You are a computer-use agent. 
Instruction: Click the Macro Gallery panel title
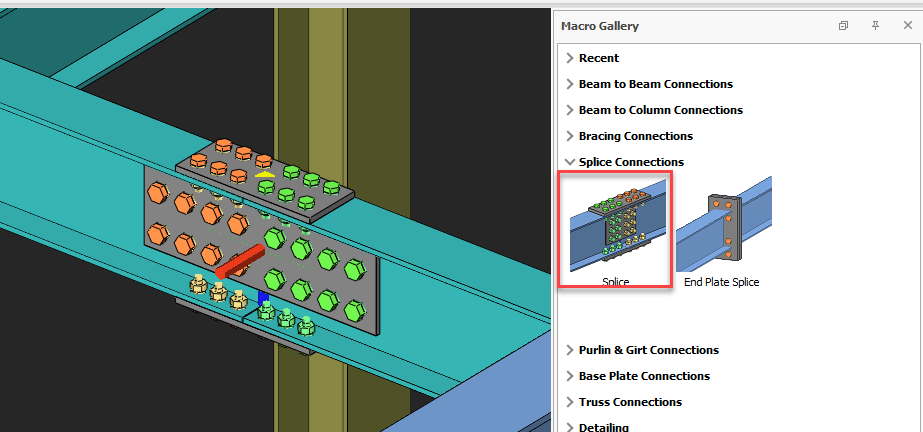coord(600,26)
